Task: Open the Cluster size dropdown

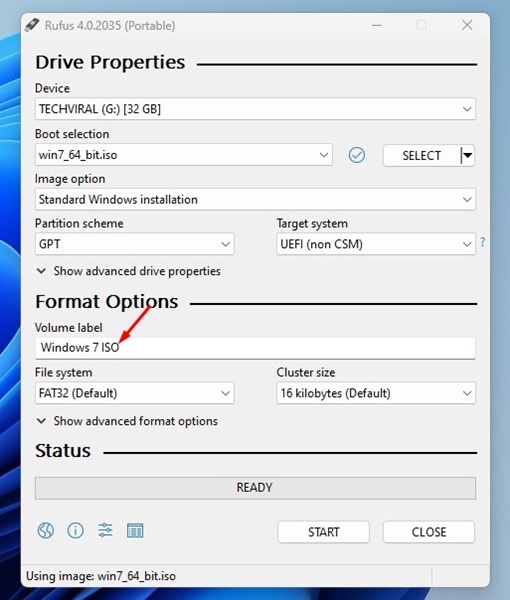Action: coord(376,393)
